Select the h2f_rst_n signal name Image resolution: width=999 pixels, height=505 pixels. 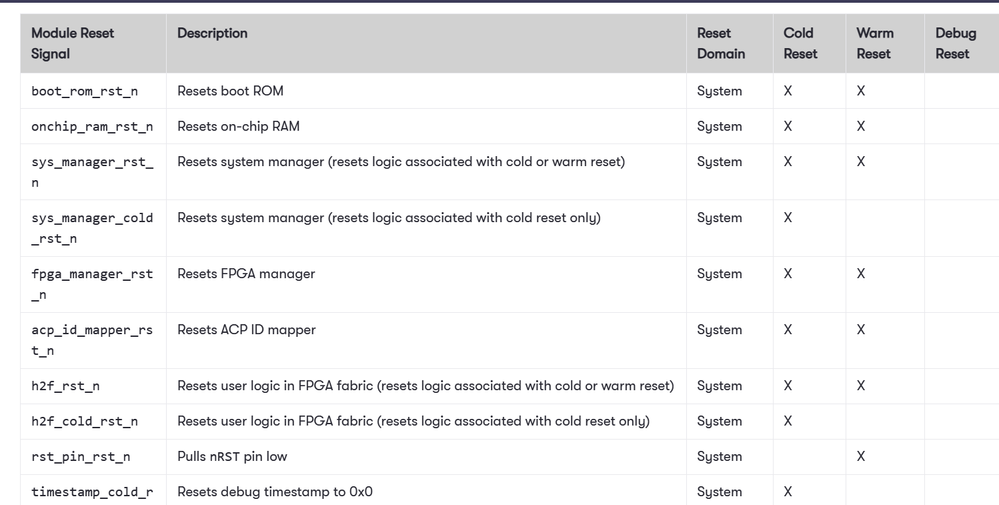point(66,386)
